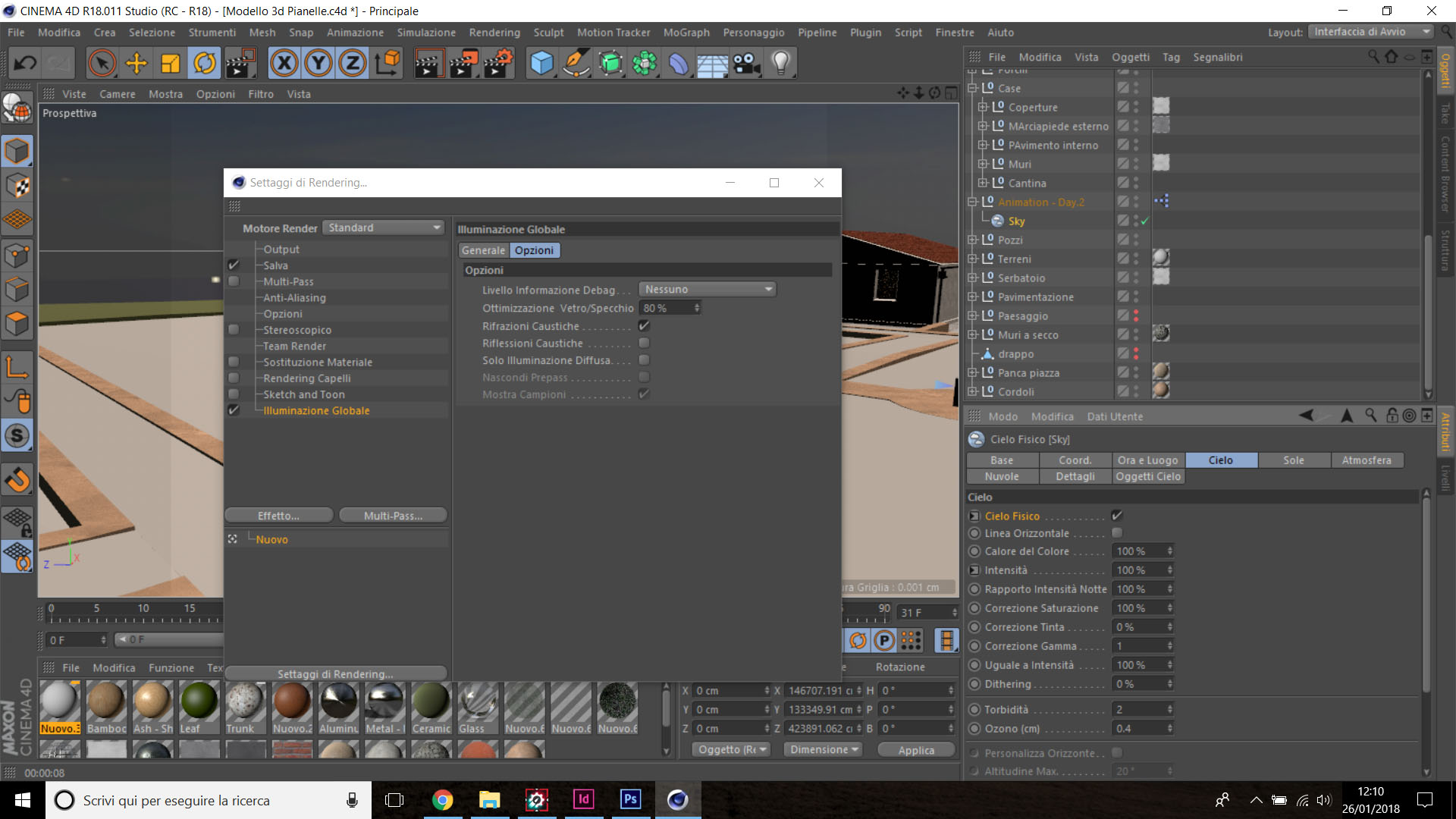Image resolution: width=1456 pixels, height=819 pixels.
Task: Disable the Rifrazioni Caustiche checkbox
Action: pyautogui.click(x=644, y=326)
